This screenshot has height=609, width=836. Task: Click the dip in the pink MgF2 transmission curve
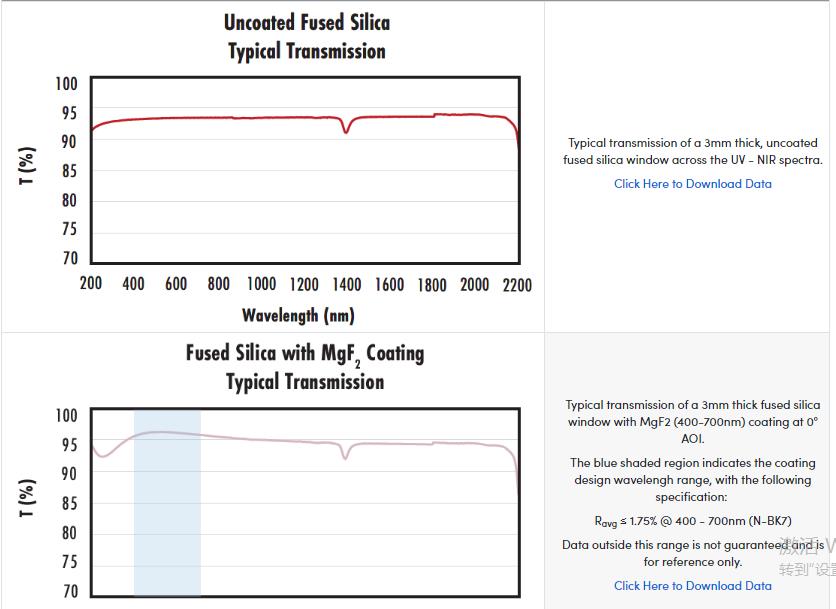coord(346,457)
